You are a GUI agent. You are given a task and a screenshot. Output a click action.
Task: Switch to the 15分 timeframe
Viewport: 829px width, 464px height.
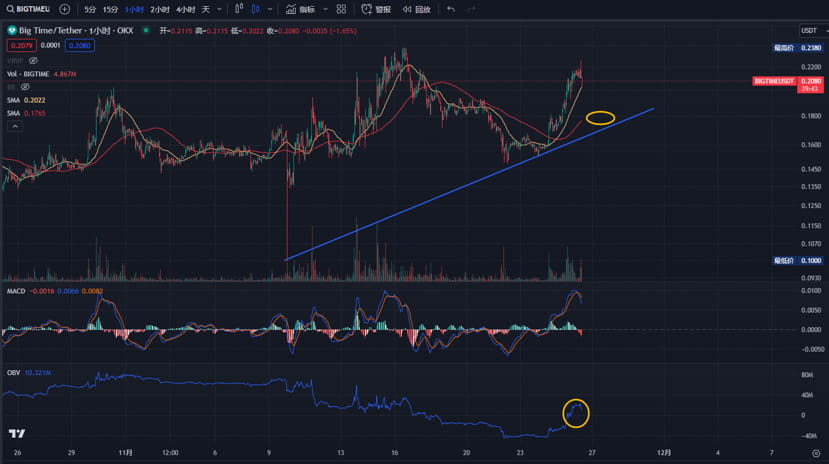coord(110,9)
